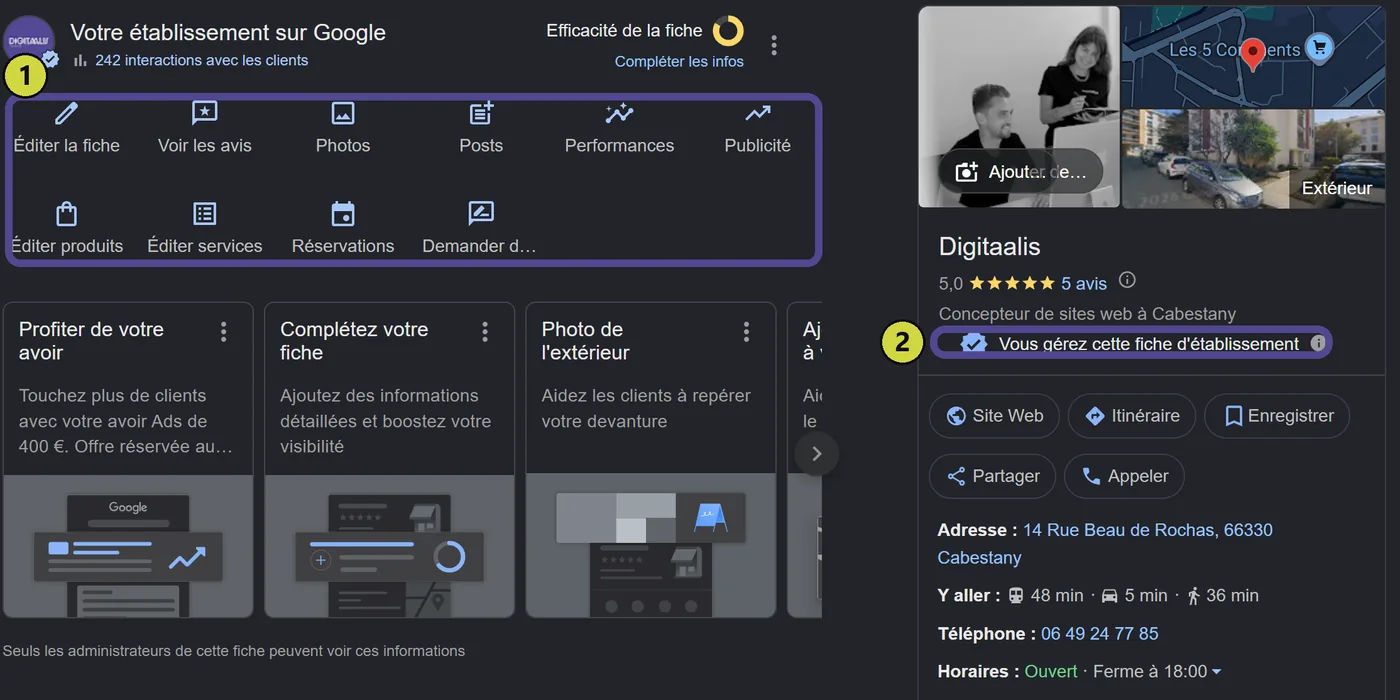
Task: Open the Photo de l'extérieur card
Action: click(651, 460)
